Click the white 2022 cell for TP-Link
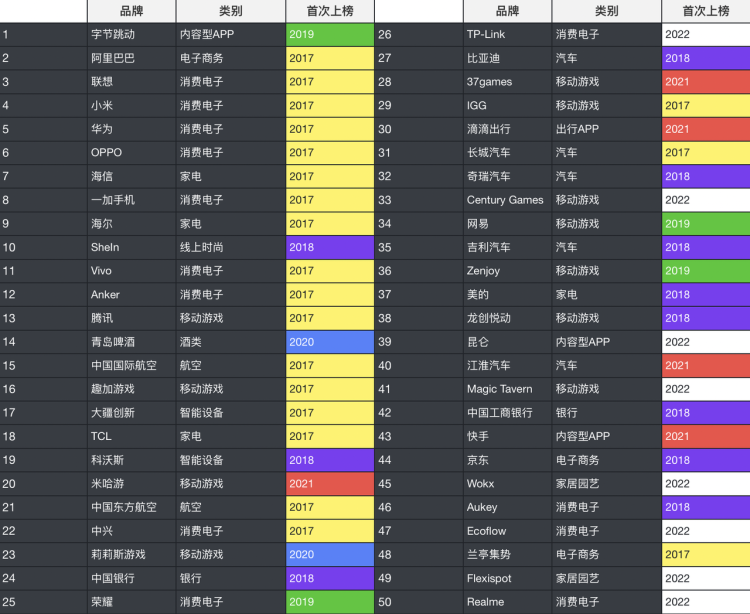Image resolution: width=750 pixels, height=614 pixels. pyautogui.click(x=706, y=34)
